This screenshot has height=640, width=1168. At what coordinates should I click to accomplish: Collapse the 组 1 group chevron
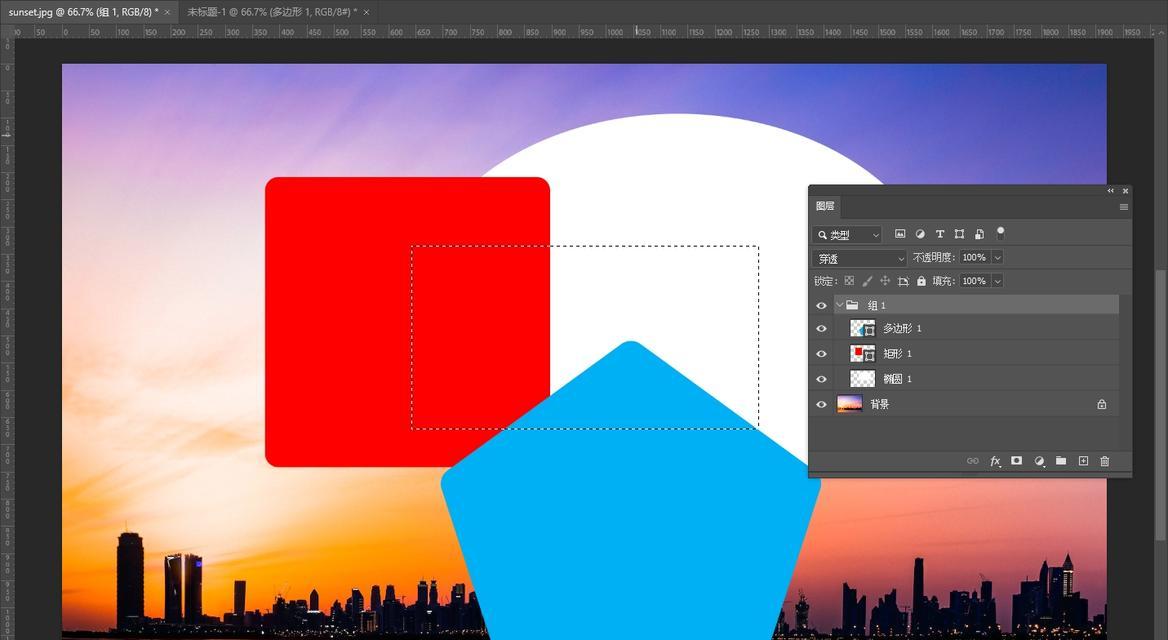point(840,305)
